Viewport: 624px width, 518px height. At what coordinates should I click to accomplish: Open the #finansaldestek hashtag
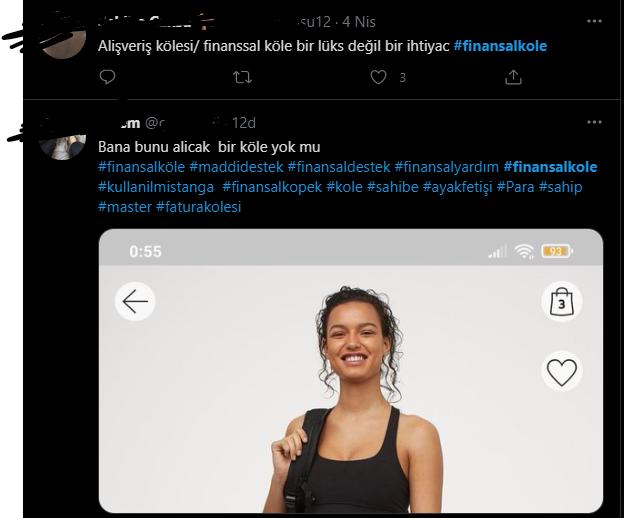pyautogui.click(x=339, y=167)
